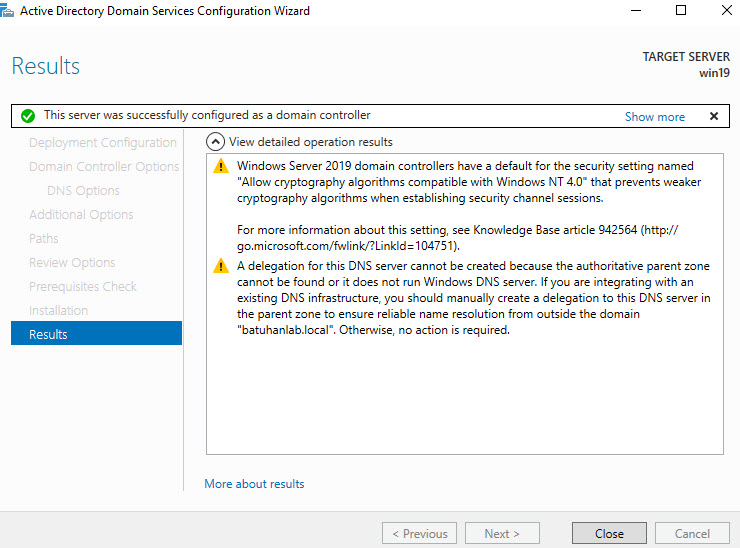Screen dimensions: 740x548
Task: Click the cryptography algorithms warning icon
Action: coord(221,166)
